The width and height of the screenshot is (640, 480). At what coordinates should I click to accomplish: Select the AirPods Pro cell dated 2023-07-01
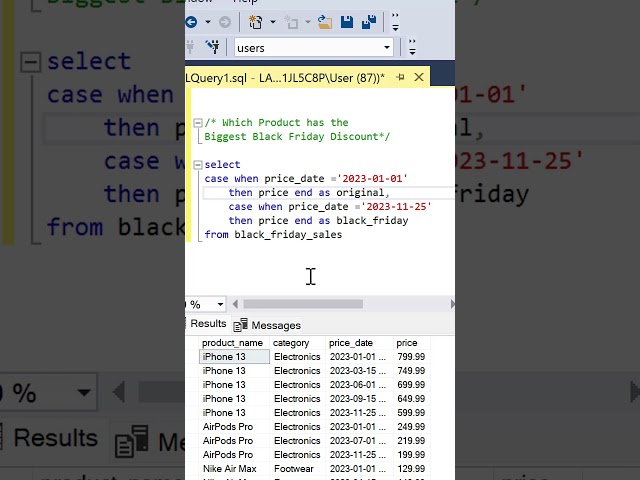point(234,441)
